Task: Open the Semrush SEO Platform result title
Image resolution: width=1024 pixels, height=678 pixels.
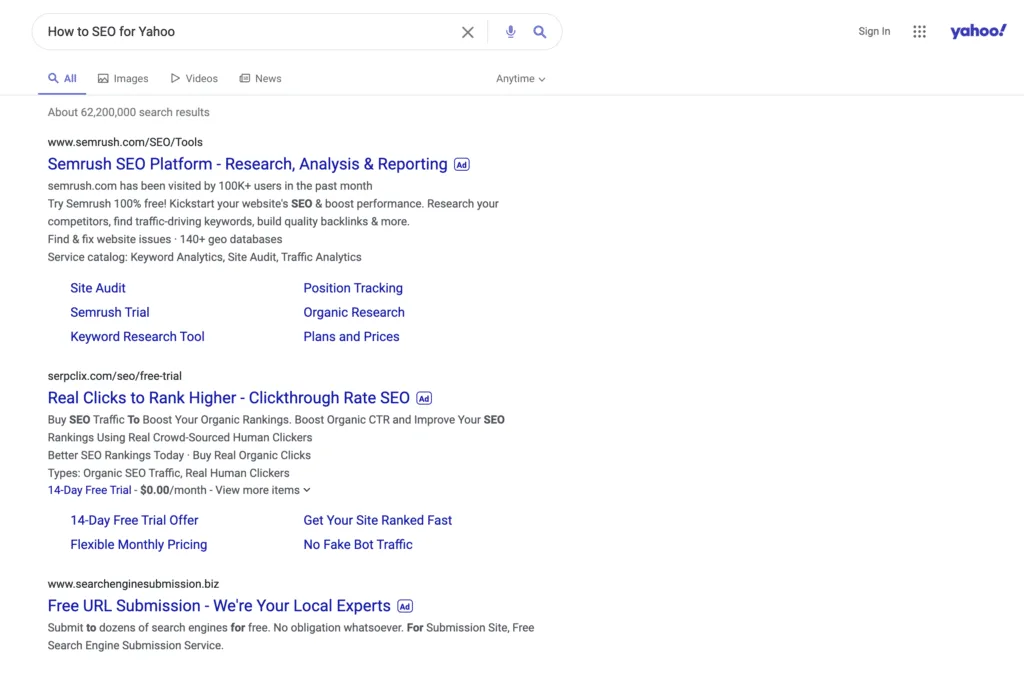Action: tap(248, 164)
